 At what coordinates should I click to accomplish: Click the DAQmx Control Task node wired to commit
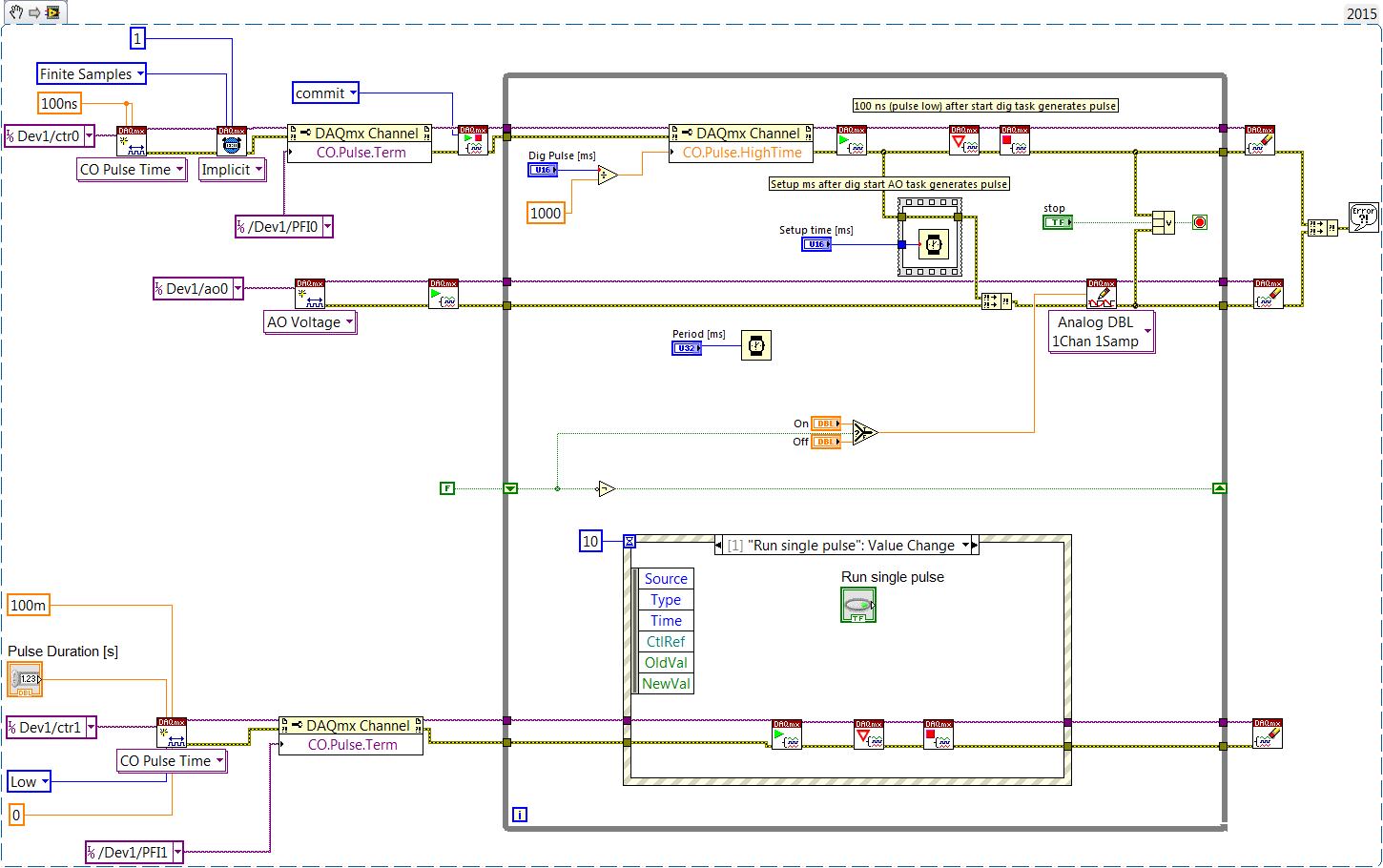tap(473, 140)
